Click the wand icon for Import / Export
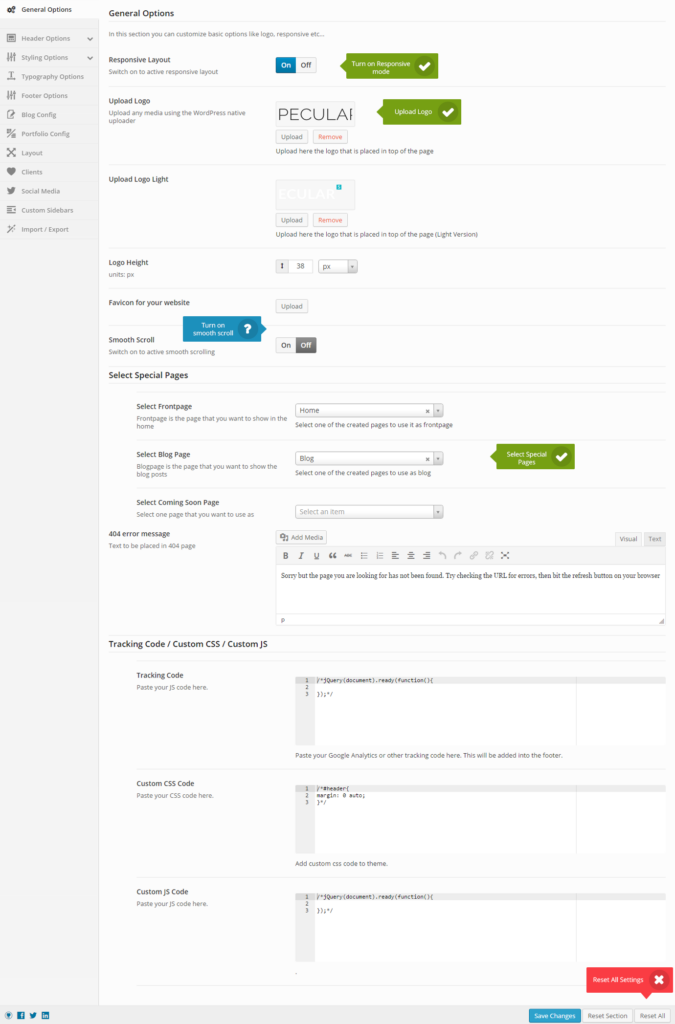This screenshot has height=1024, width=675. (x=11, y=229)
